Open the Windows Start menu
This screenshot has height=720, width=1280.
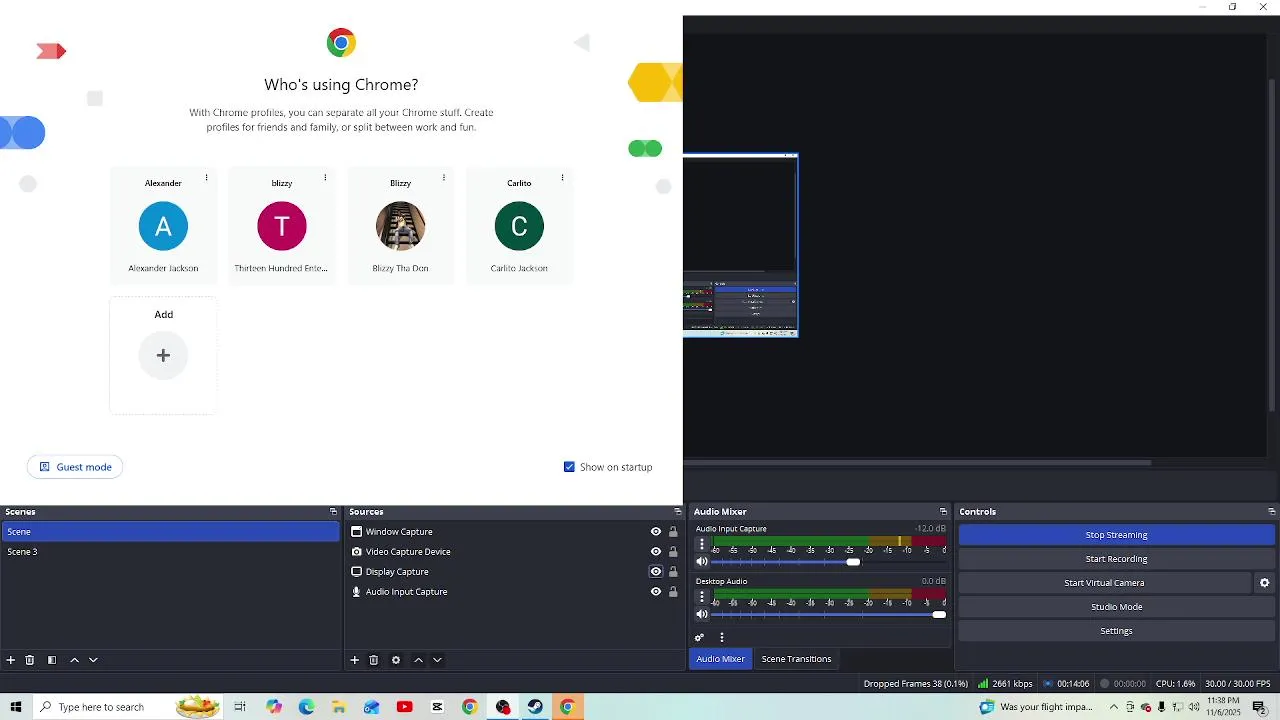tap(16, 707)
